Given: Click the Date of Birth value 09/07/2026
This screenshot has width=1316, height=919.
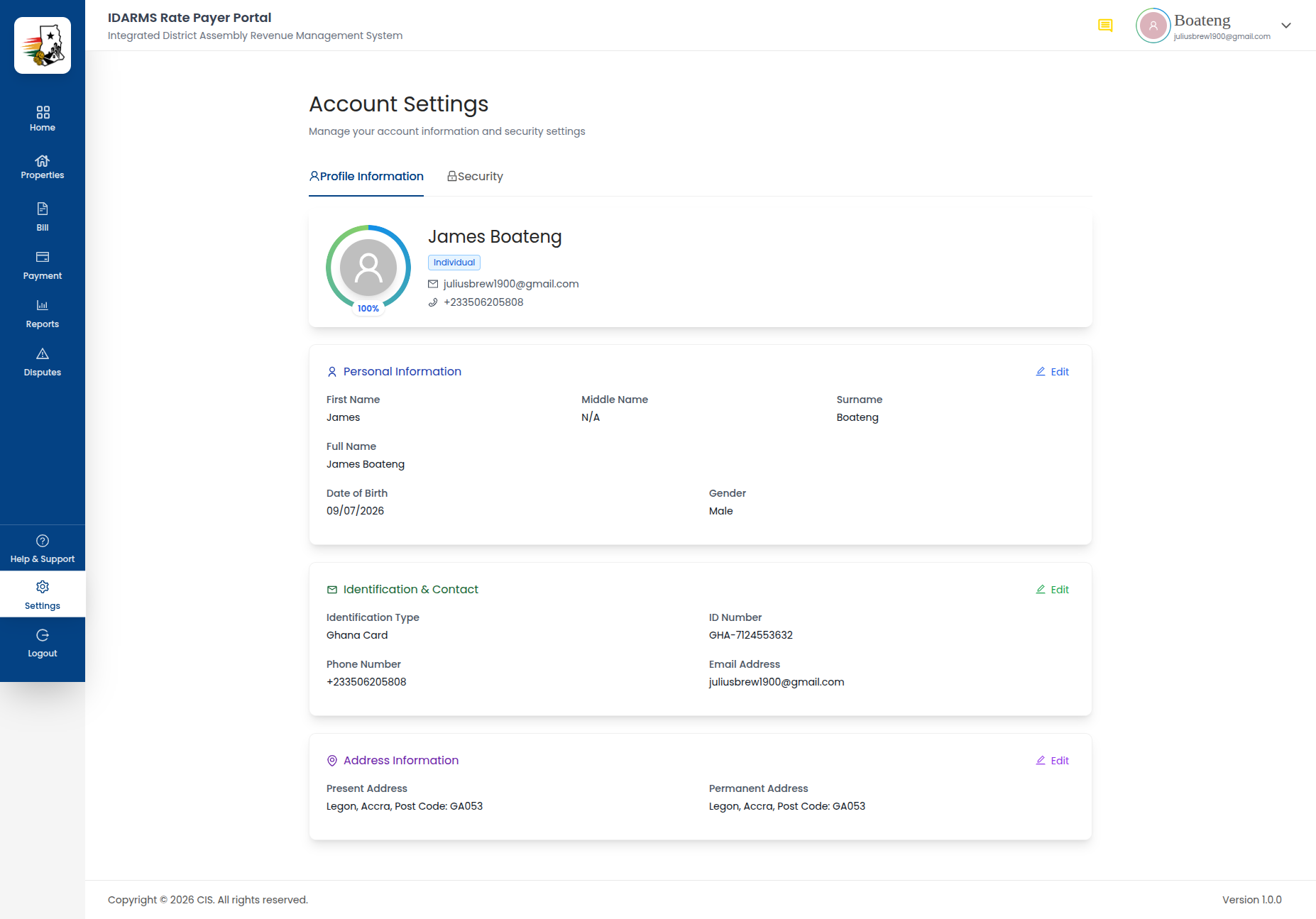Looking at the screenshot, I should 355,511.
